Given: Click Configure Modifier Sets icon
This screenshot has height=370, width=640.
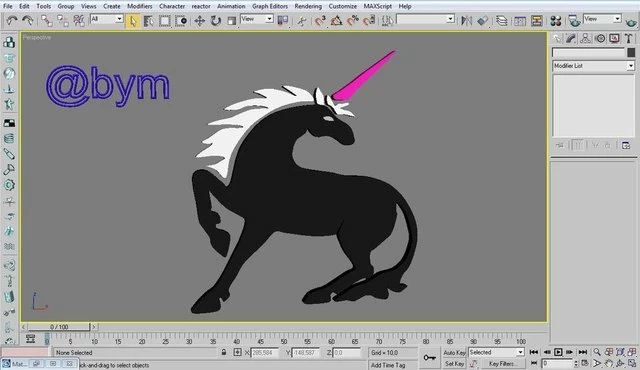Looking at the screenshot, I should (626, 145).
